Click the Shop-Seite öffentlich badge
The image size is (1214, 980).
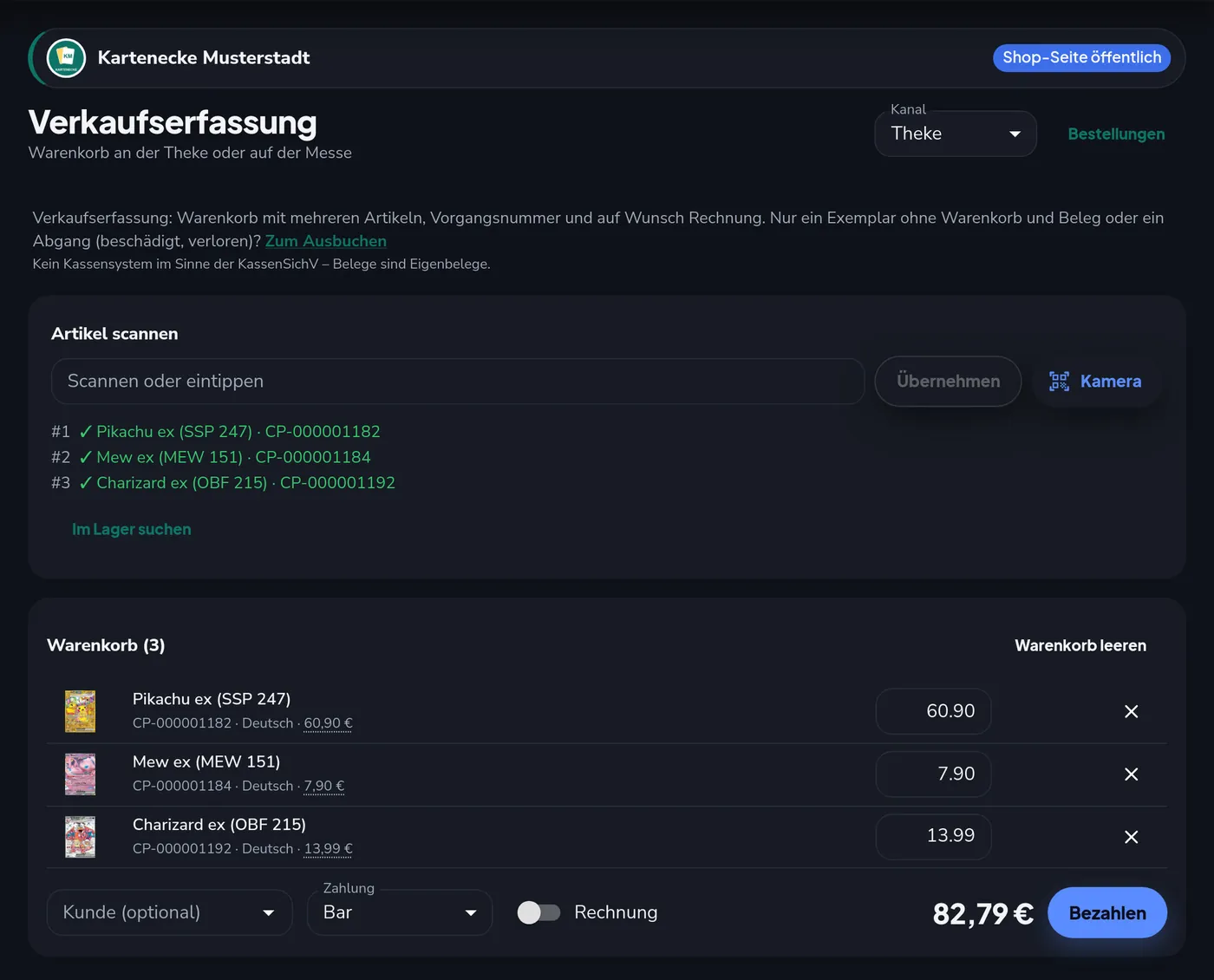tap(1081, 57)
